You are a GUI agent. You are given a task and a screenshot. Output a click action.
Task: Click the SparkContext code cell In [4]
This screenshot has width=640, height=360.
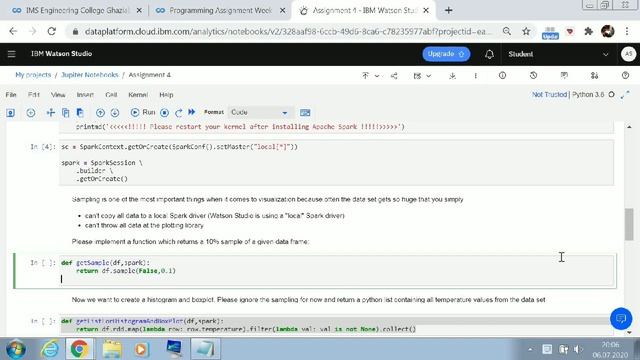click(336, 162)
